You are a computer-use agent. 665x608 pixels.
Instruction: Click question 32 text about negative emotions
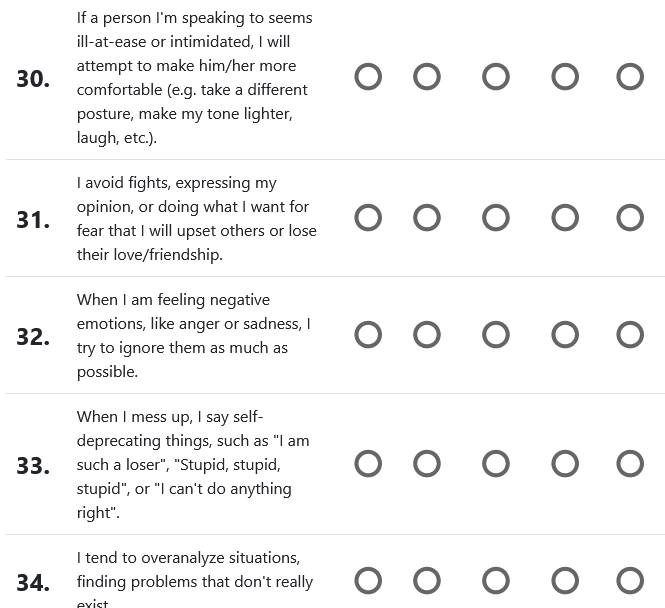point(194,335)
